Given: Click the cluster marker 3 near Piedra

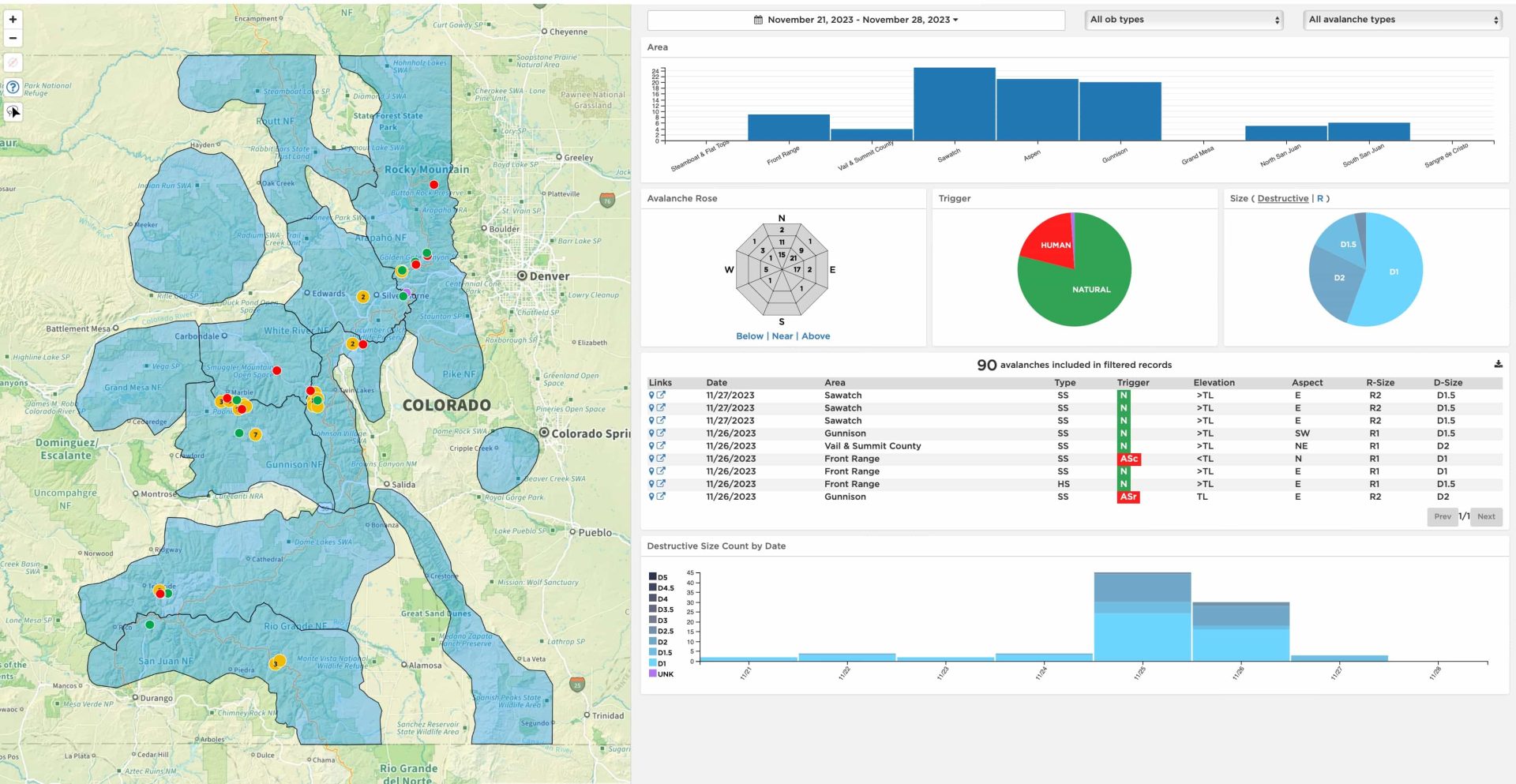Looking at the screenshot, I should [276, 662].
